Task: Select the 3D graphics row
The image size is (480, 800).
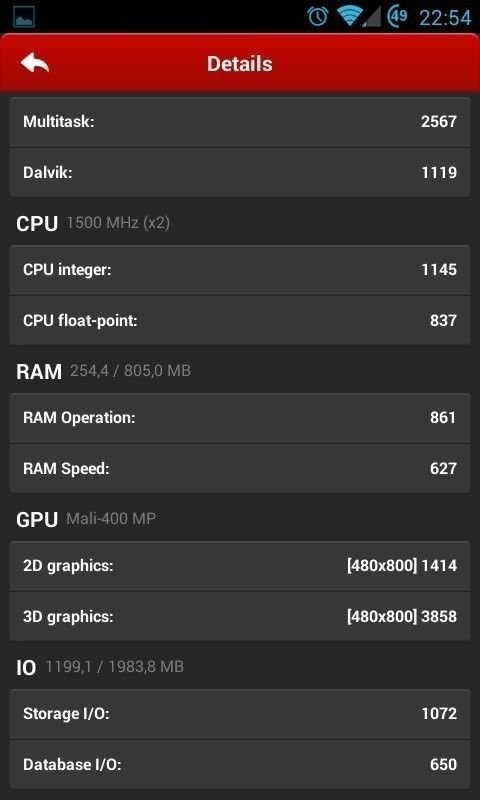Action: 240,616
